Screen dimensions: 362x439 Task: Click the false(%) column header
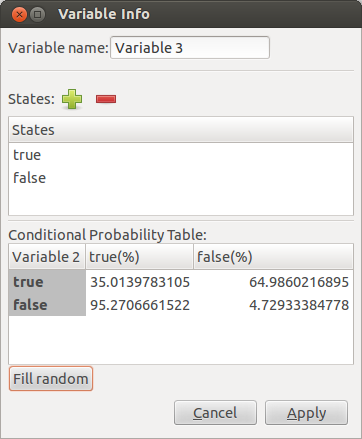273,257
